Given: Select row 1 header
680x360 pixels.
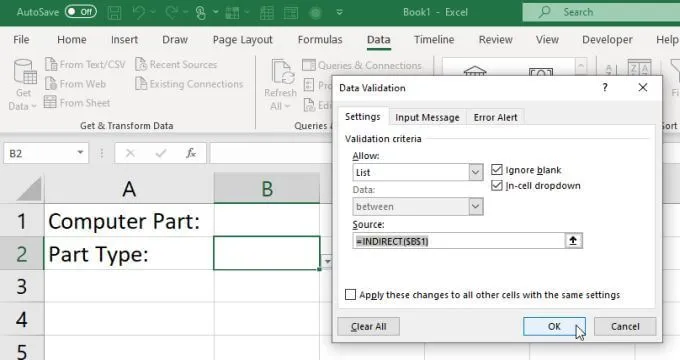Looking at the screenshot, I should click(22, 221).
